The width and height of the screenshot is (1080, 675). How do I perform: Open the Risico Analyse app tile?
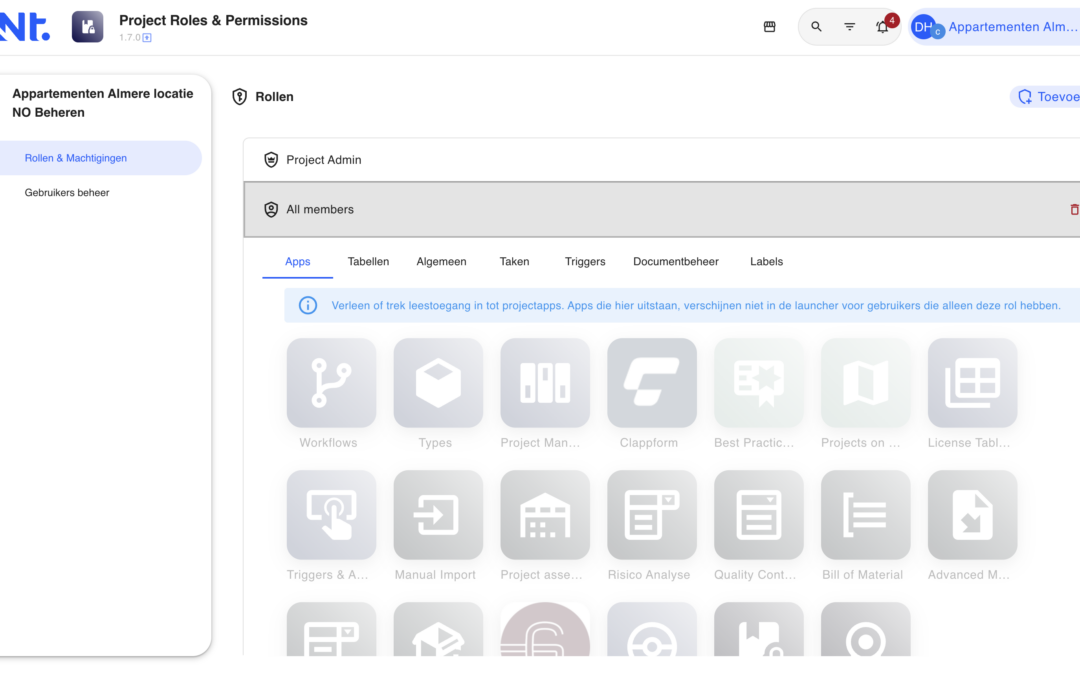pos(652,515)
